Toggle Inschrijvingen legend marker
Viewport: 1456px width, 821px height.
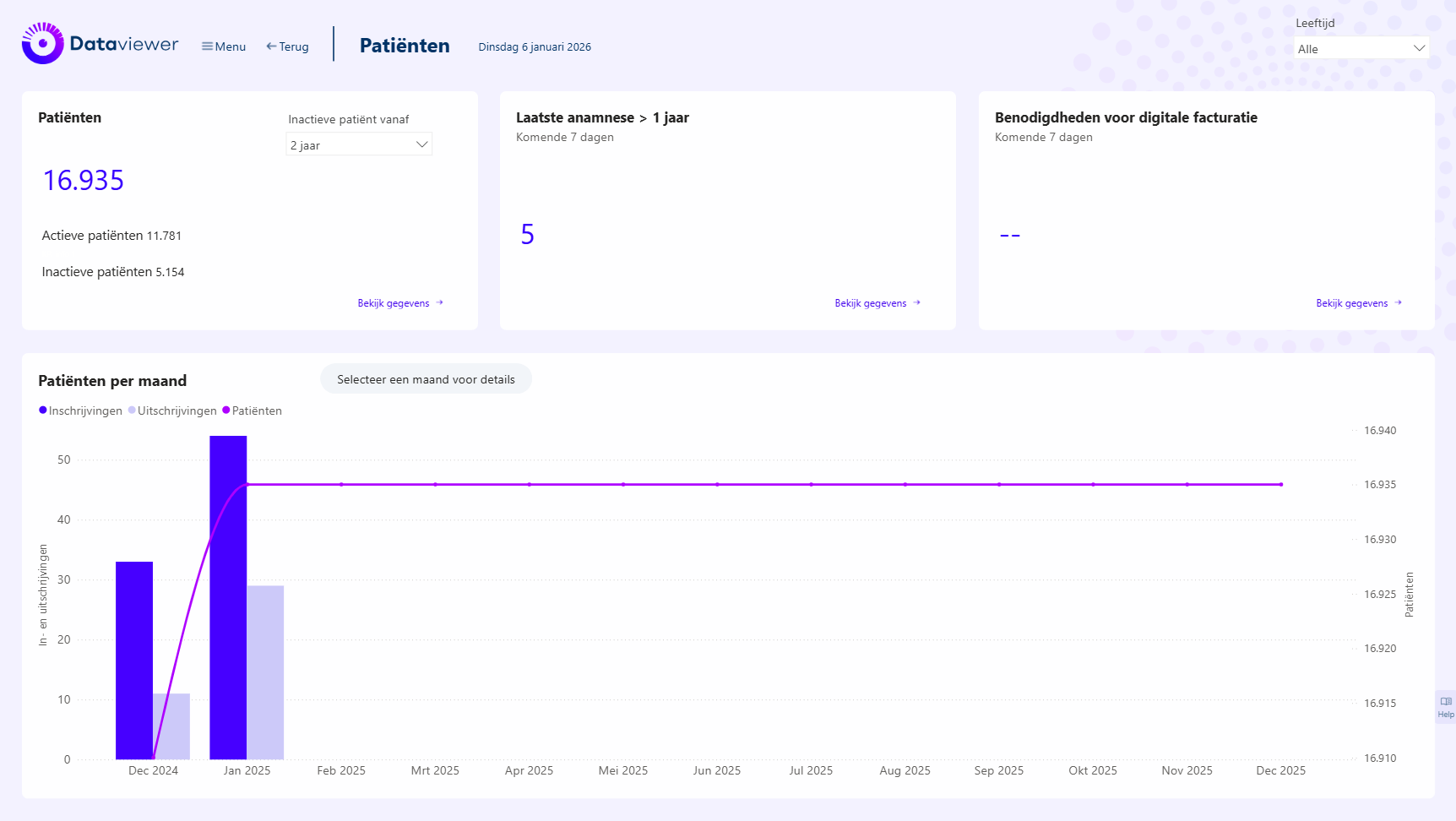pyautogui.click(x=43, y=410)
